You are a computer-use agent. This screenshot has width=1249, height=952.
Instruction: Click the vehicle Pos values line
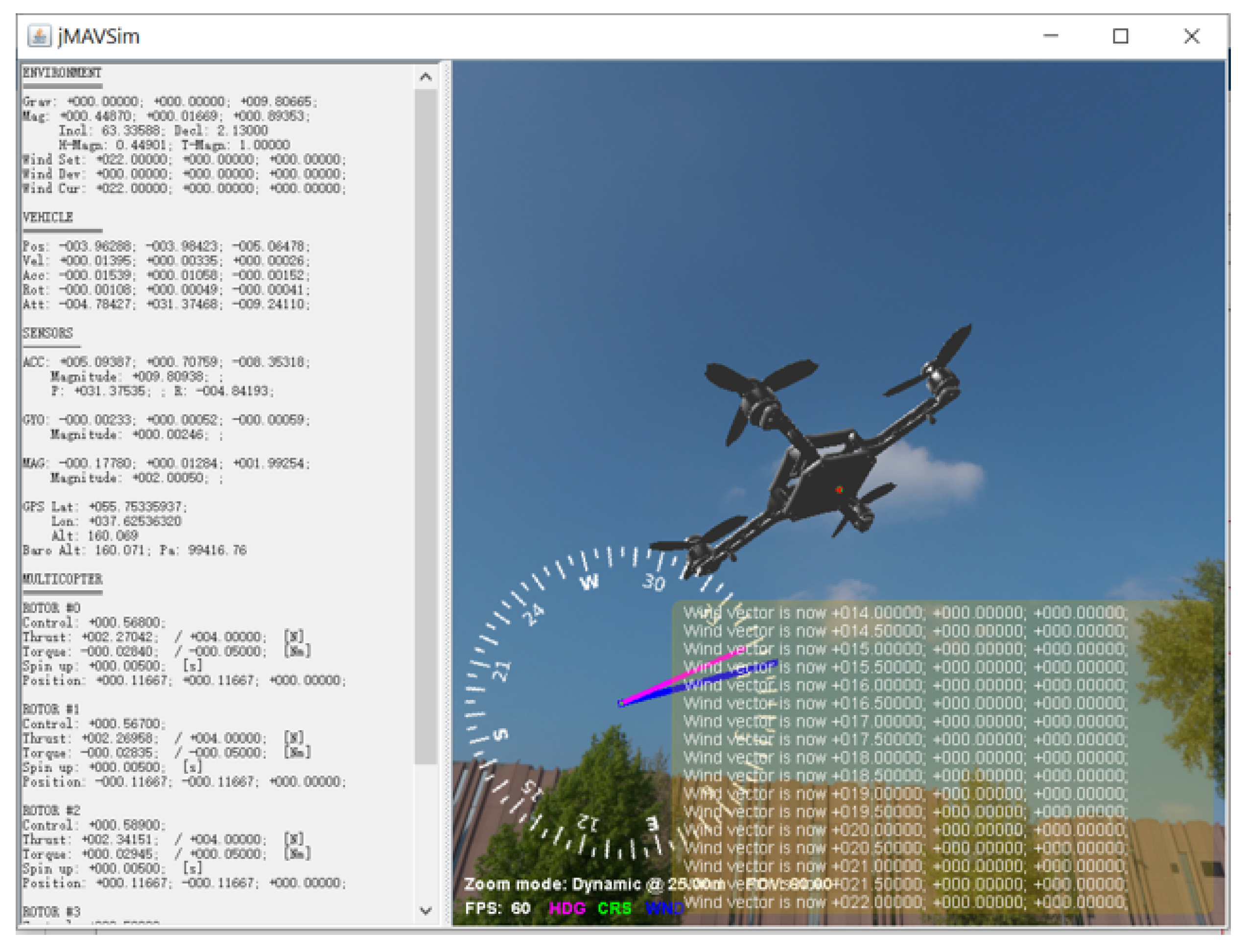pos(166,246)
